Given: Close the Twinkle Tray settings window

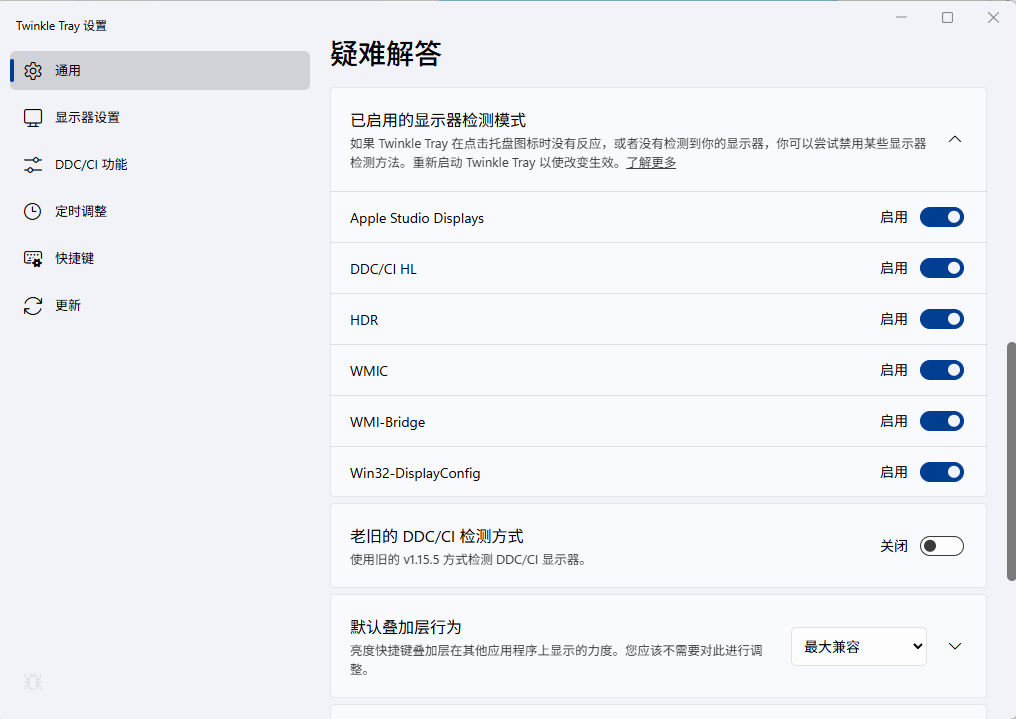Looking at the screenshot, I should click(993, 17).
